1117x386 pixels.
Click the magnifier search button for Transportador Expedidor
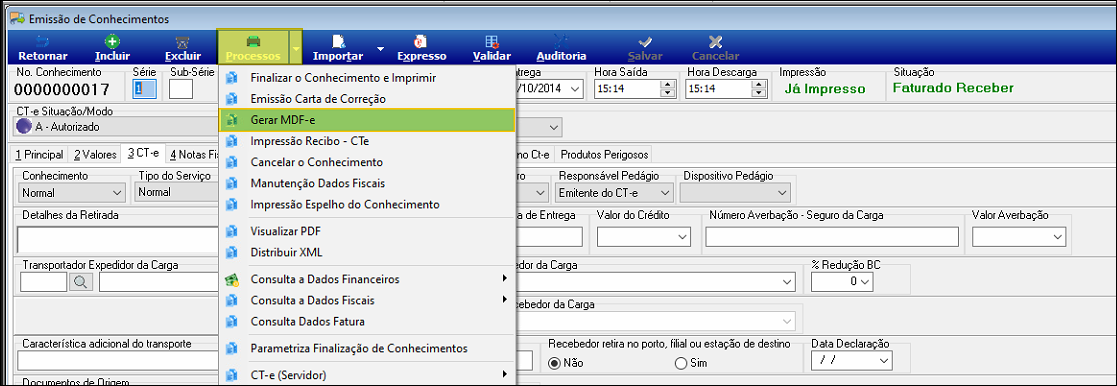(81, 282)
